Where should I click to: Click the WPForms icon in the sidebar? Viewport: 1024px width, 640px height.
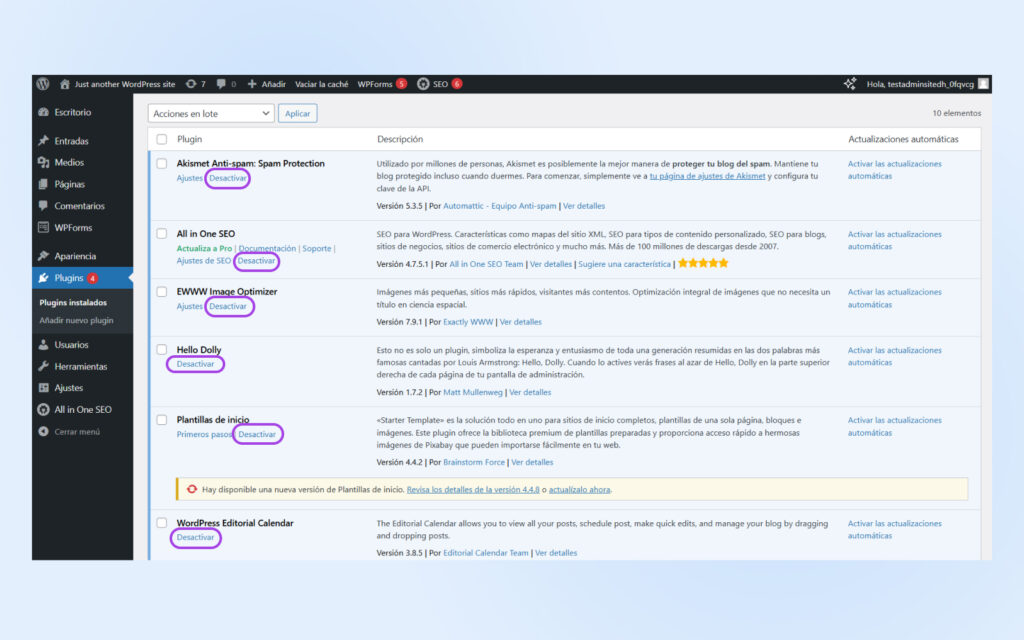pyautogui.click(x=43, y=227)
